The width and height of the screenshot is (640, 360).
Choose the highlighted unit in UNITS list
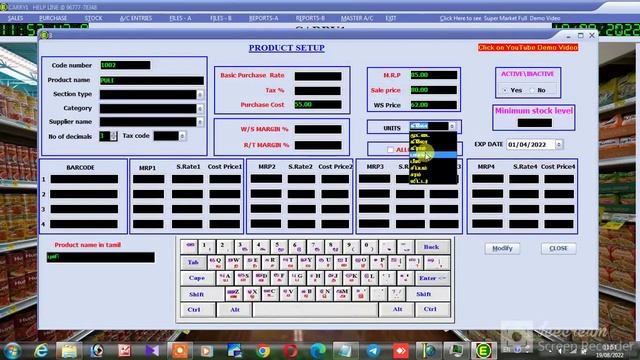click(x=433, y=155)
